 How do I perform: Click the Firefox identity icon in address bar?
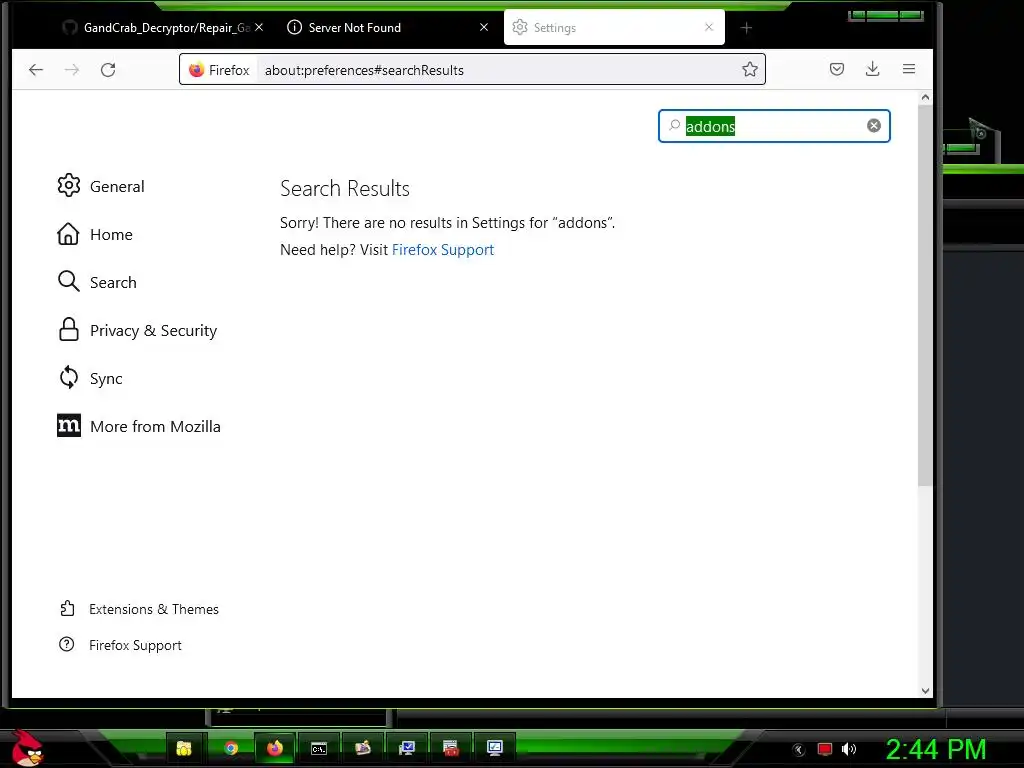coord(219,70)
